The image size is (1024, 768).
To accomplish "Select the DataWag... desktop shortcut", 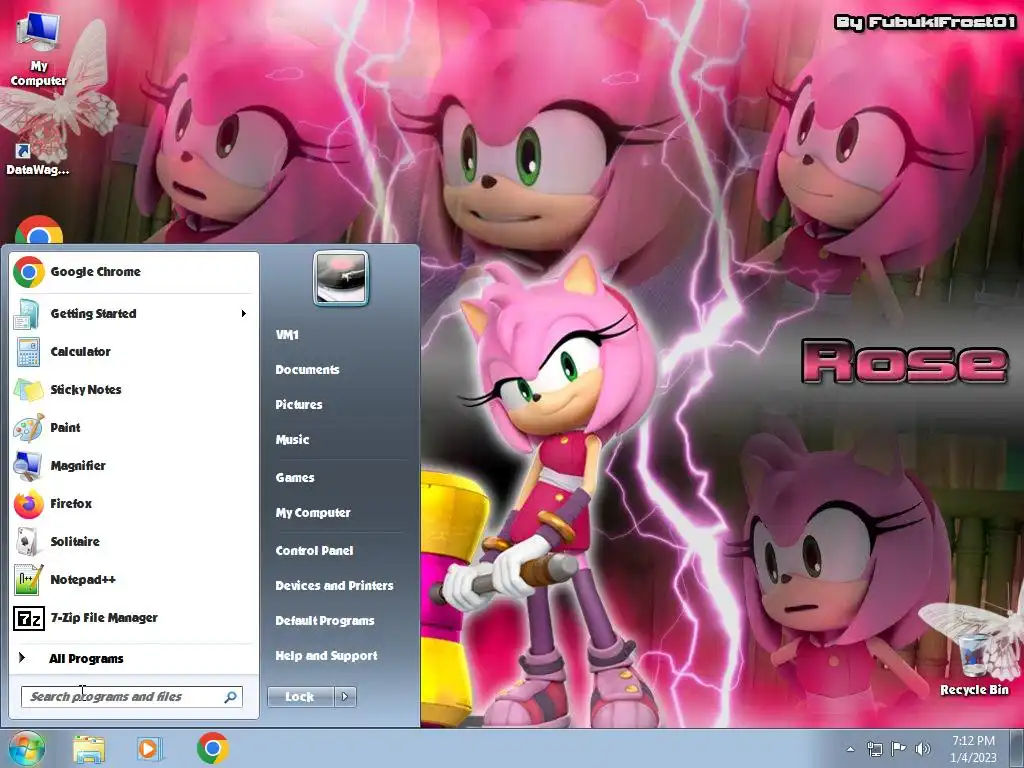I will (37, 159).
